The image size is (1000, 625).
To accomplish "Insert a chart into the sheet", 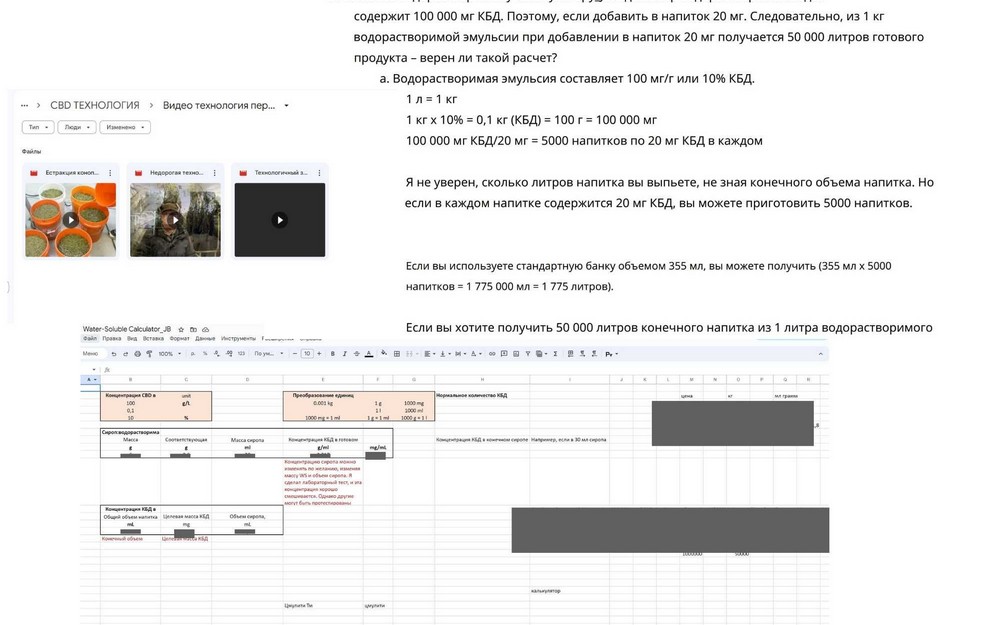I will tap(516, 354).
